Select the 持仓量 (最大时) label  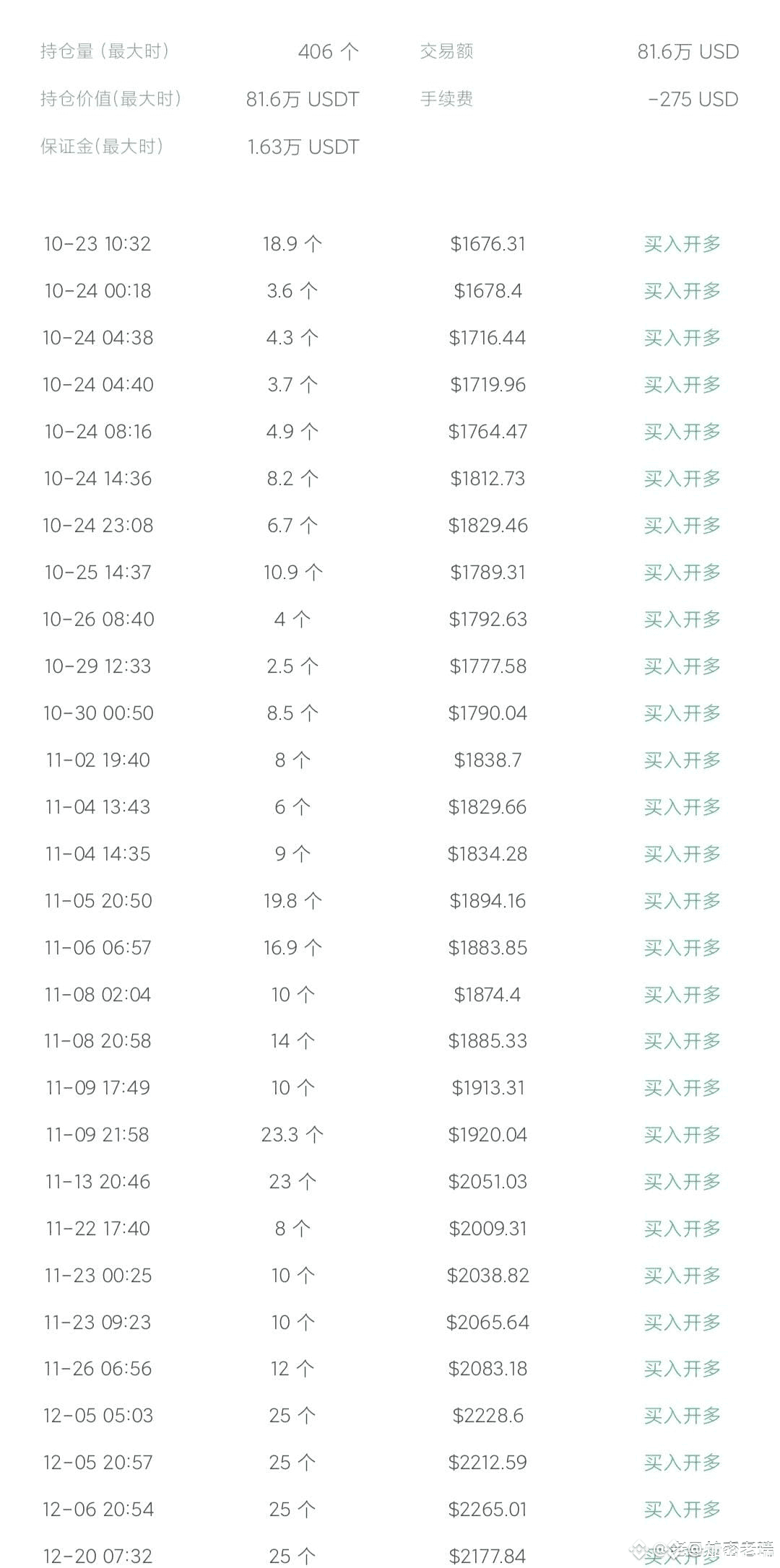tap(105, 51)
